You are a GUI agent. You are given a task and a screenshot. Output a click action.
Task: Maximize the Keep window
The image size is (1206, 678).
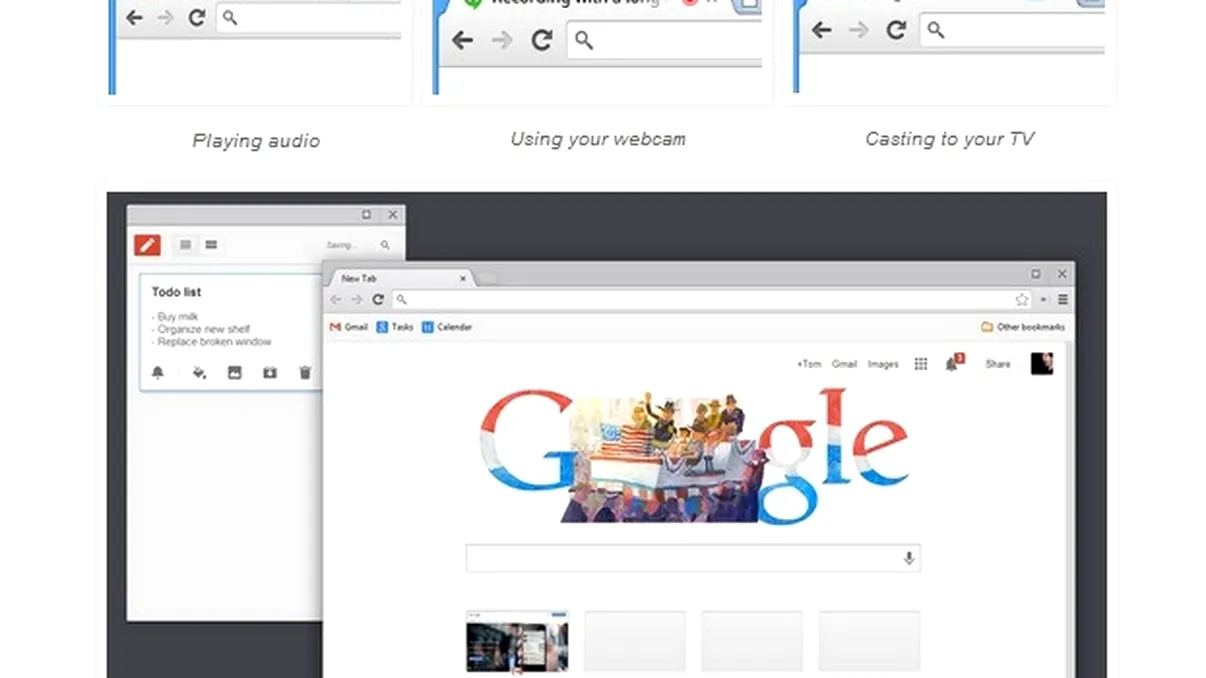[x=366, y=214]
